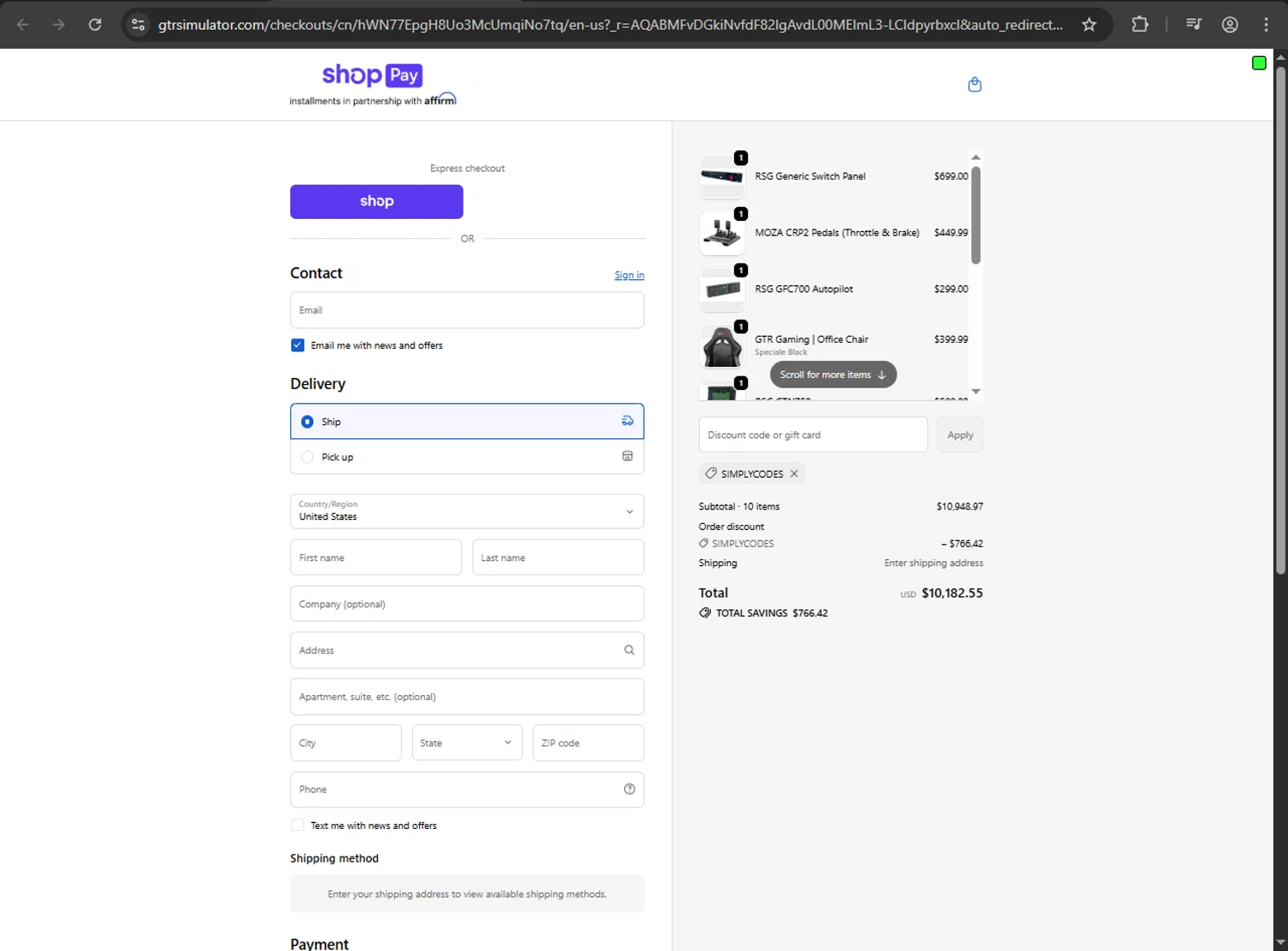Select the Ship delivery radio option
Image resolution: width=1288 pixels, height=951 pixels.
click(307, 422)
